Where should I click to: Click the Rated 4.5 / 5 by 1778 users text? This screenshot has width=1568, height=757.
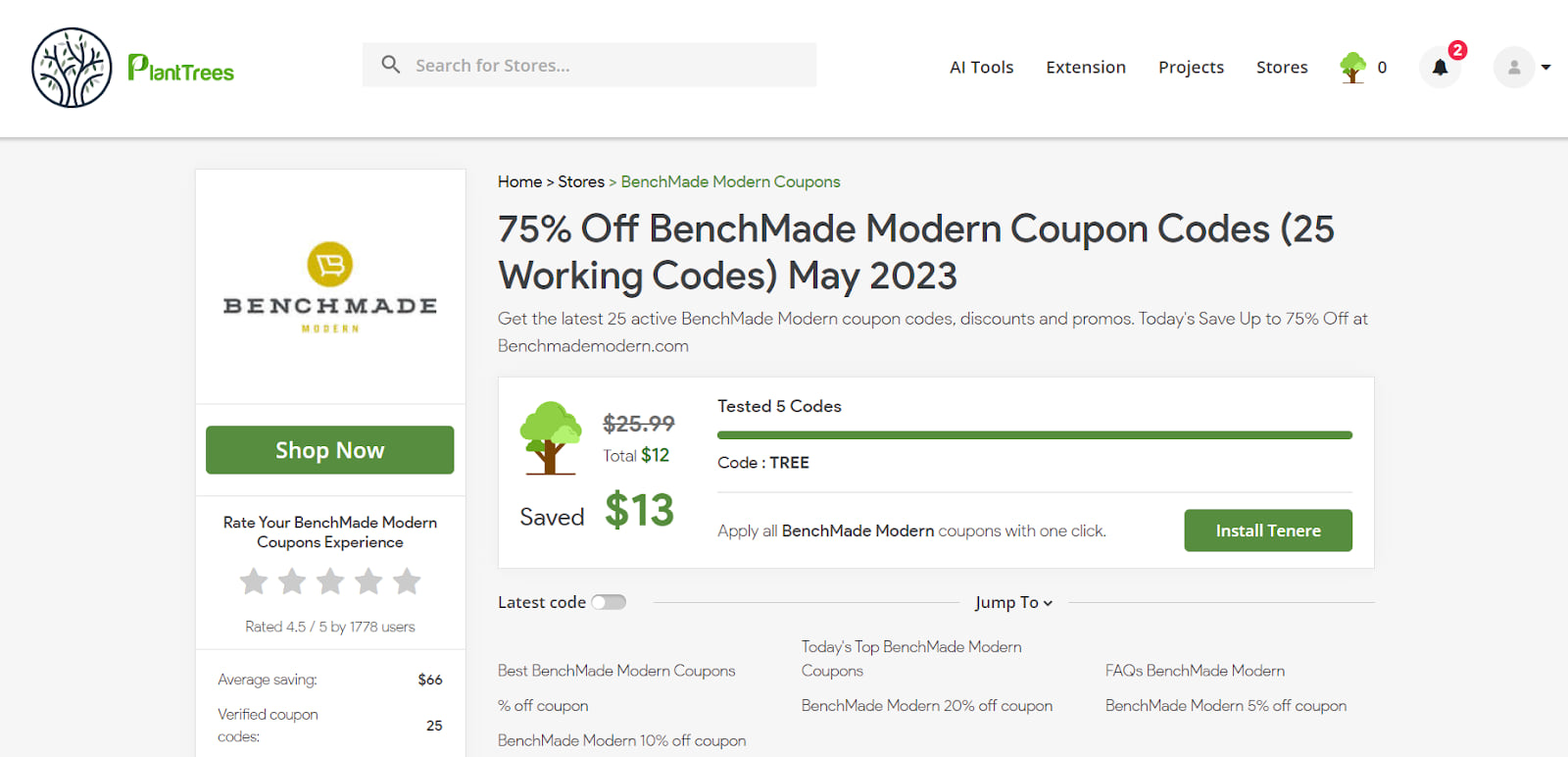click(330, 627)
